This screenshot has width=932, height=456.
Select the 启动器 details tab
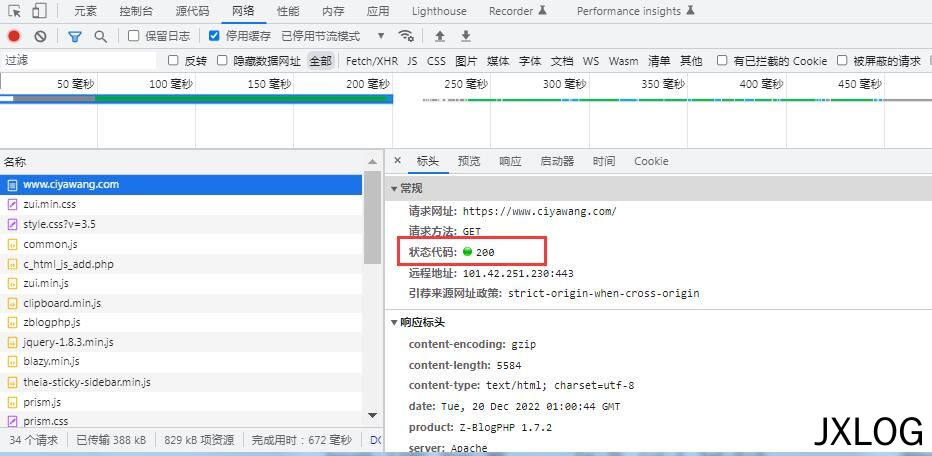557,161
